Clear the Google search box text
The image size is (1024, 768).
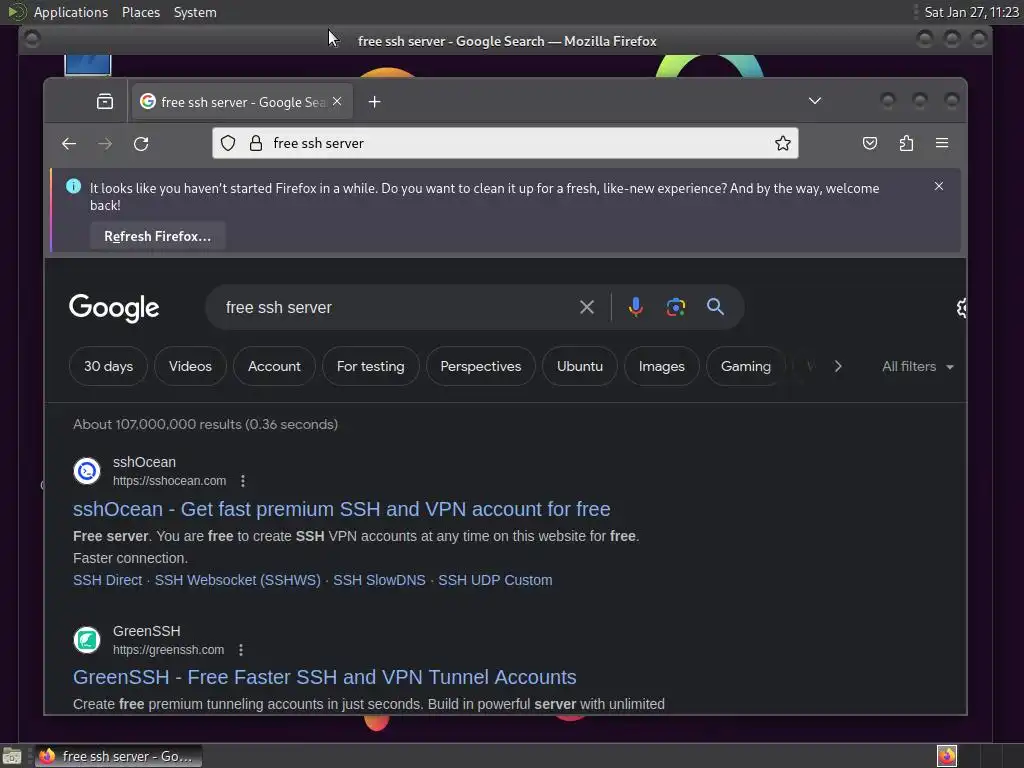[x=586, y=307]
